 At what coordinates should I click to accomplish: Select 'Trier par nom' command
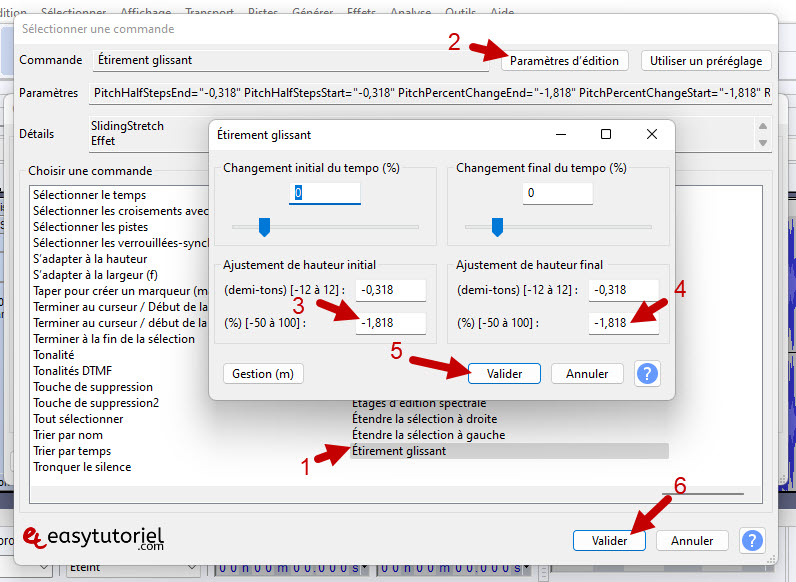(x=68, y=435)
